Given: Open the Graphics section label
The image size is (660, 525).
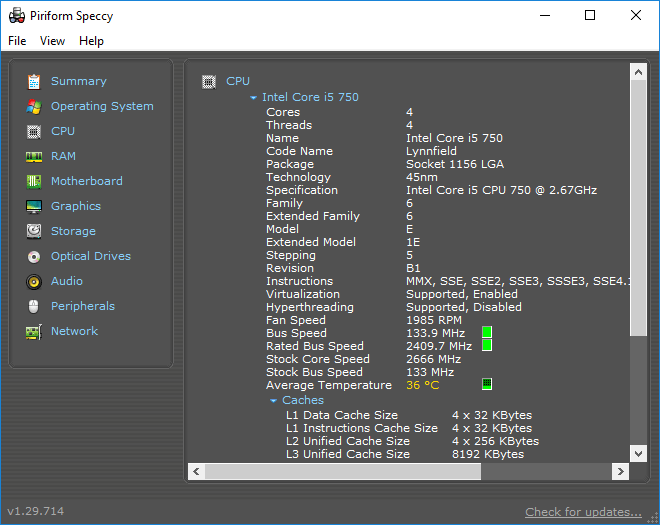Looking at the screenshot, I should click(x=76, y=206).
